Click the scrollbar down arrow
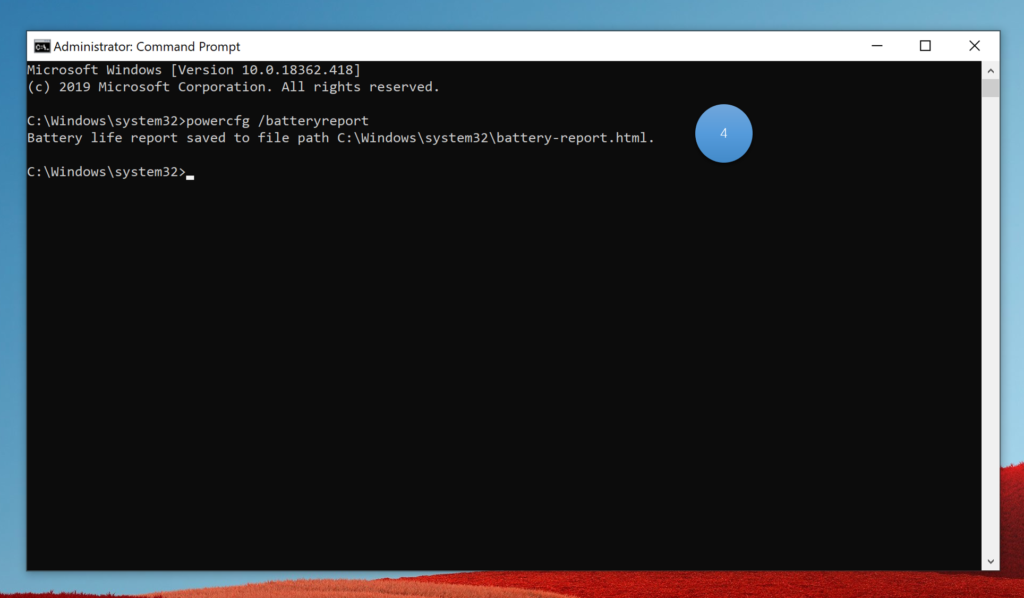The height and width of the screenshot is (598, 1024). pos(990,561)
